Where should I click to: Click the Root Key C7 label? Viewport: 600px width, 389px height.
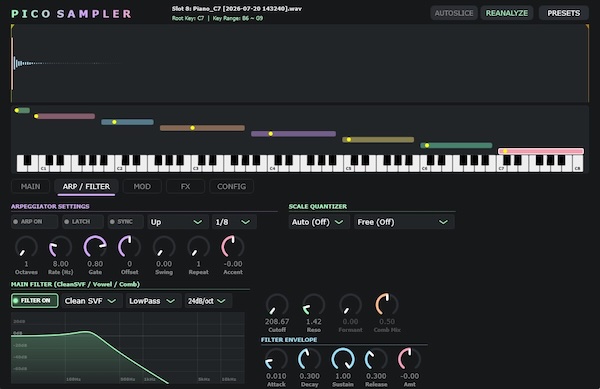tap(188, 18)
